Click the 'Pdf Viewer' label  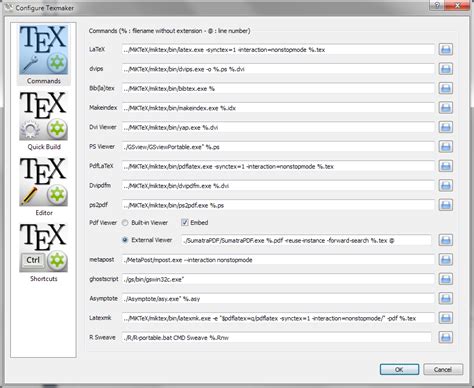[x=103, y=223]
